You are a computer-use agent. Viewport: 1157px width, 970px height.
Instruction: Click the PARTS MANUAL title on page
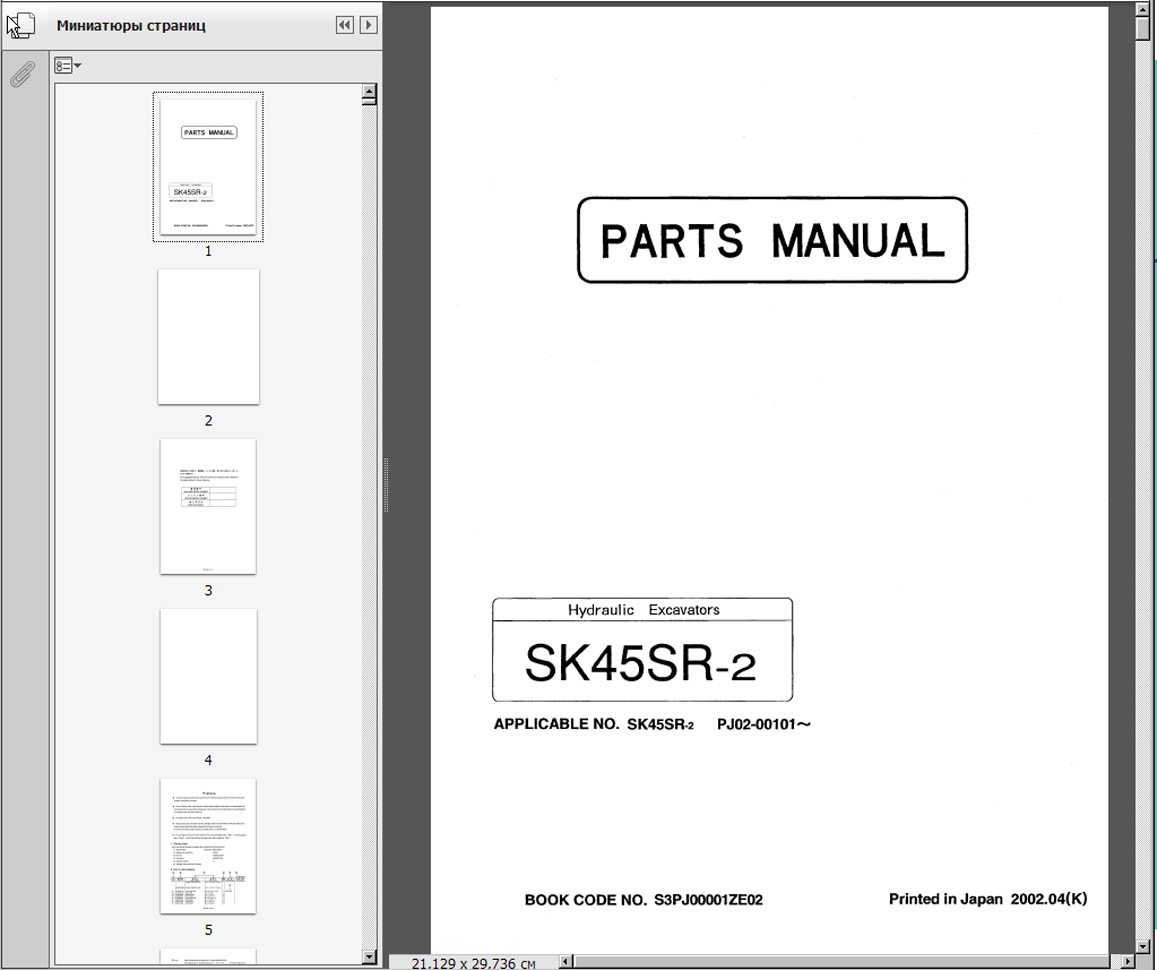[772, 240]
